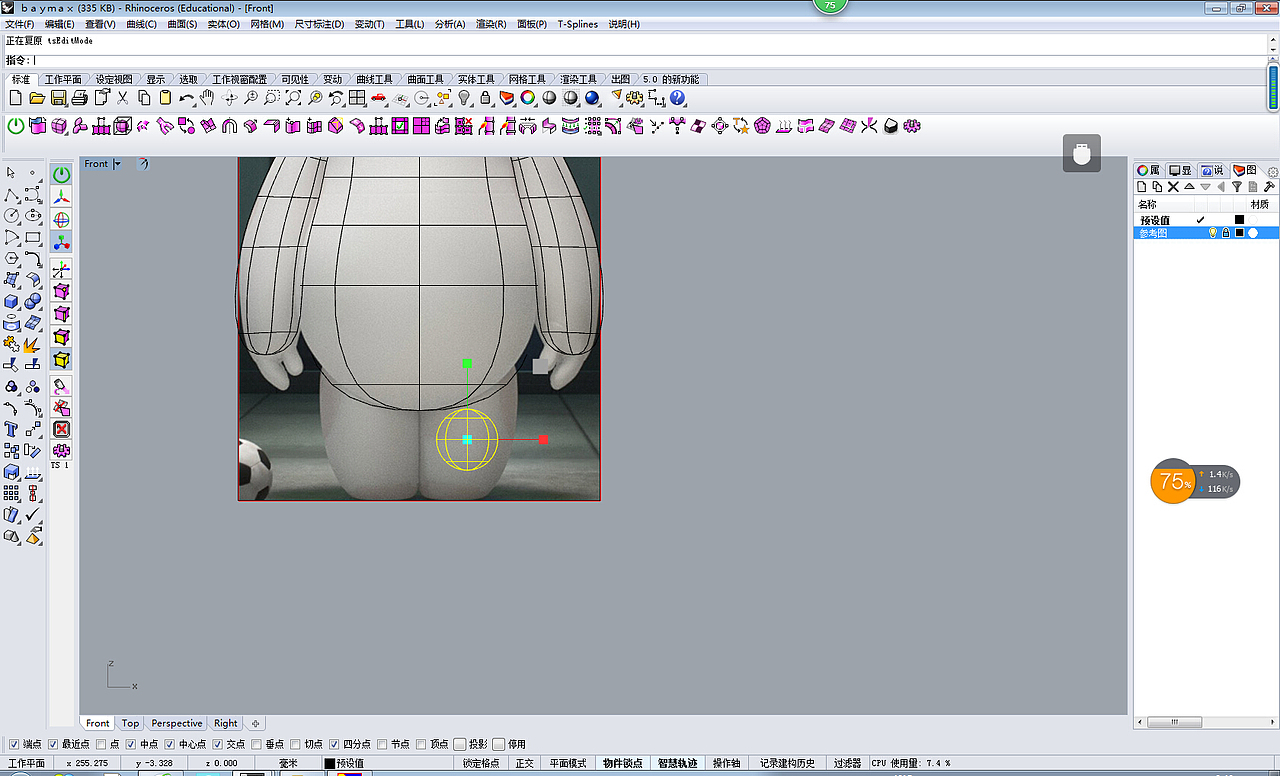Click in the 指令 command input line
Viewport: 1280px width, 776px height.
[650, 60]
